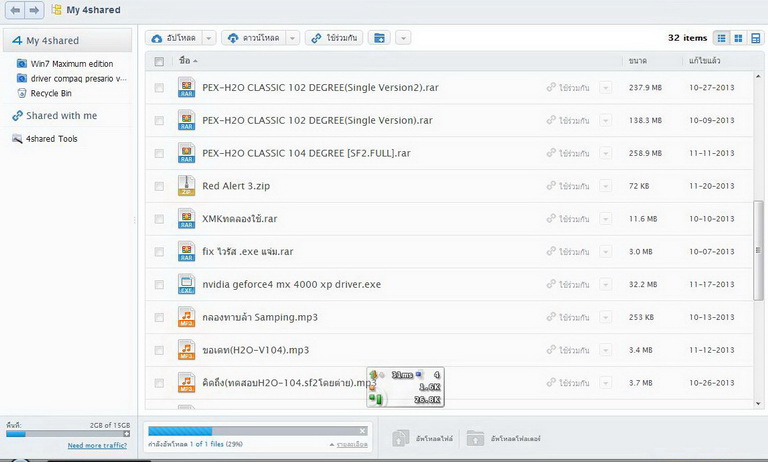This screenshot has height=462, width=768.
Task: Open Win7 Maximum edition folder in sidebar
Action: point(72,64)
